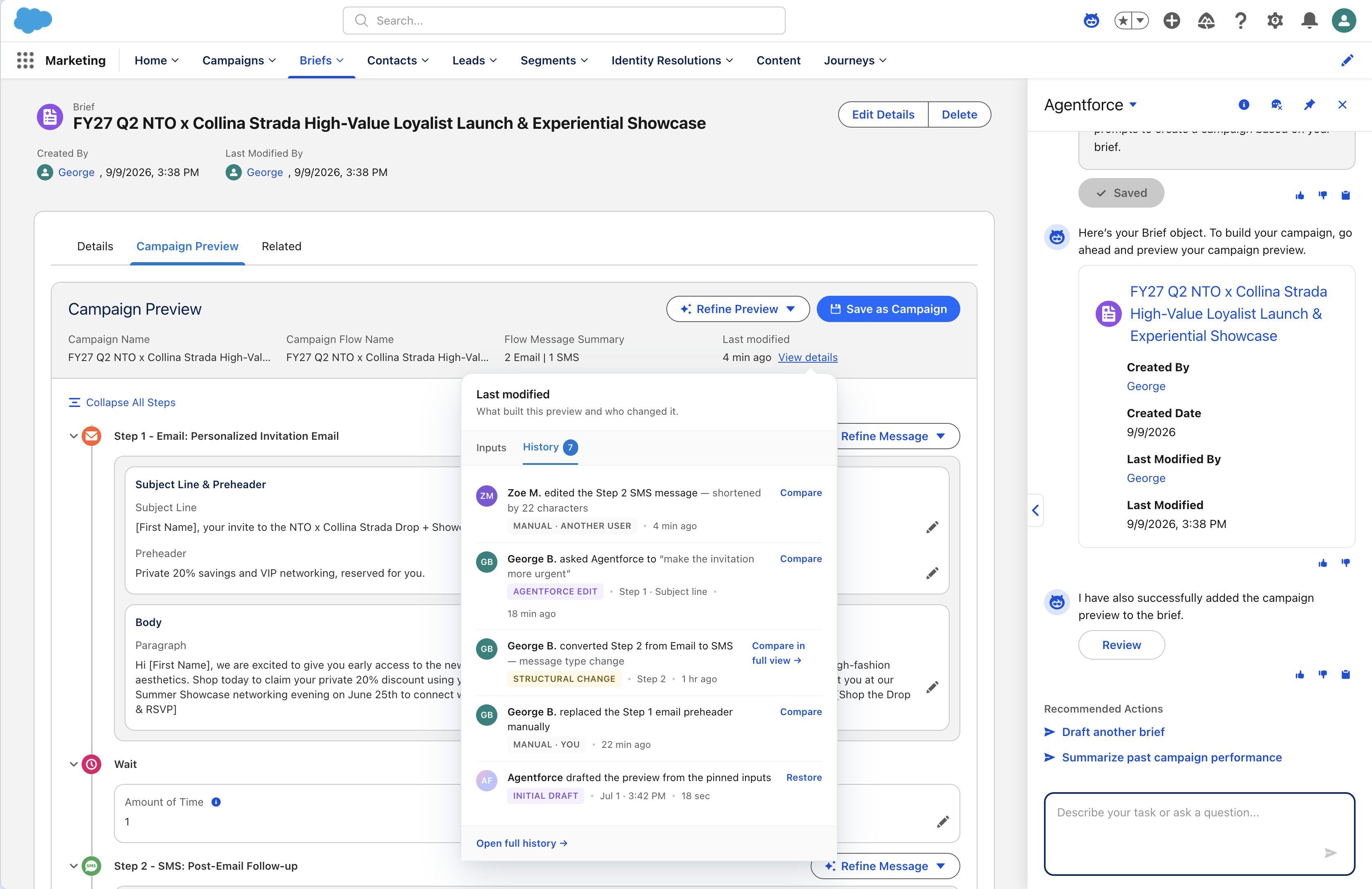Open the Trailhead guidance icon
The height and width of the screenshot is (889, 1372).
click(1206, 21)
